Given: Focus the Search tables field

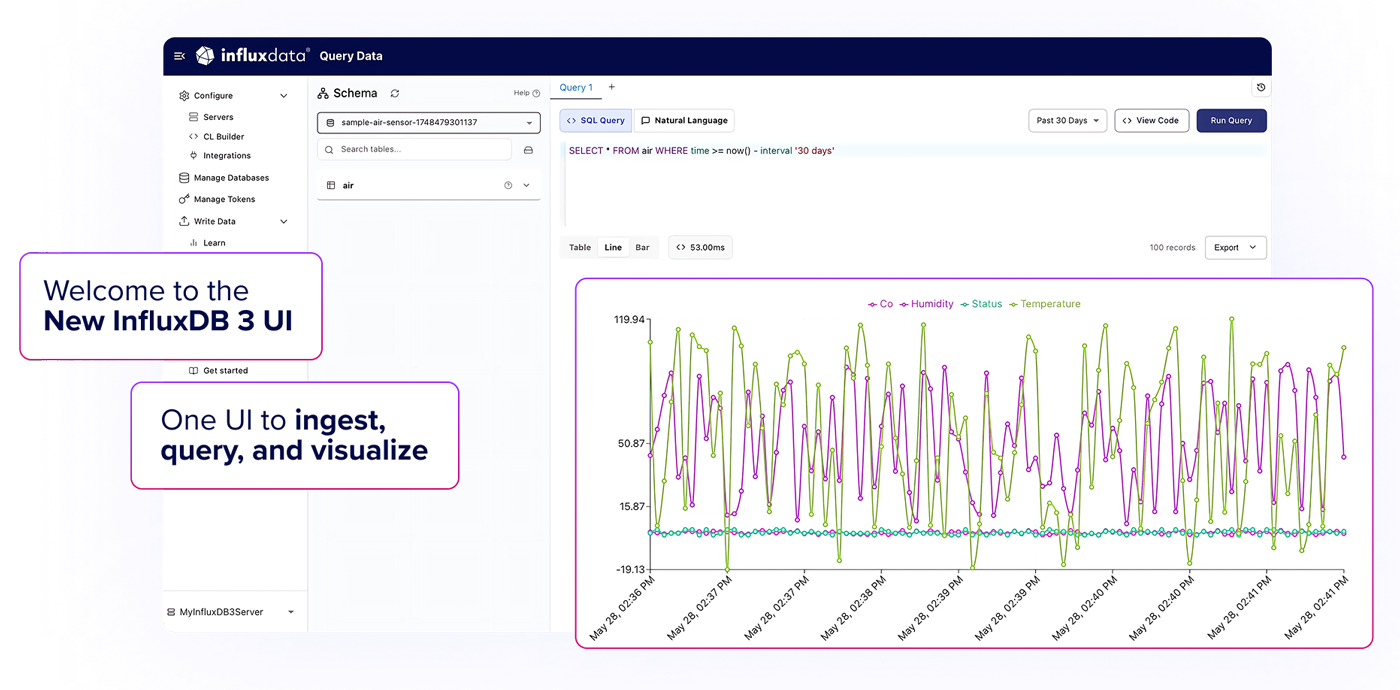Looking at the screenshot, I should tap(414, 150).
